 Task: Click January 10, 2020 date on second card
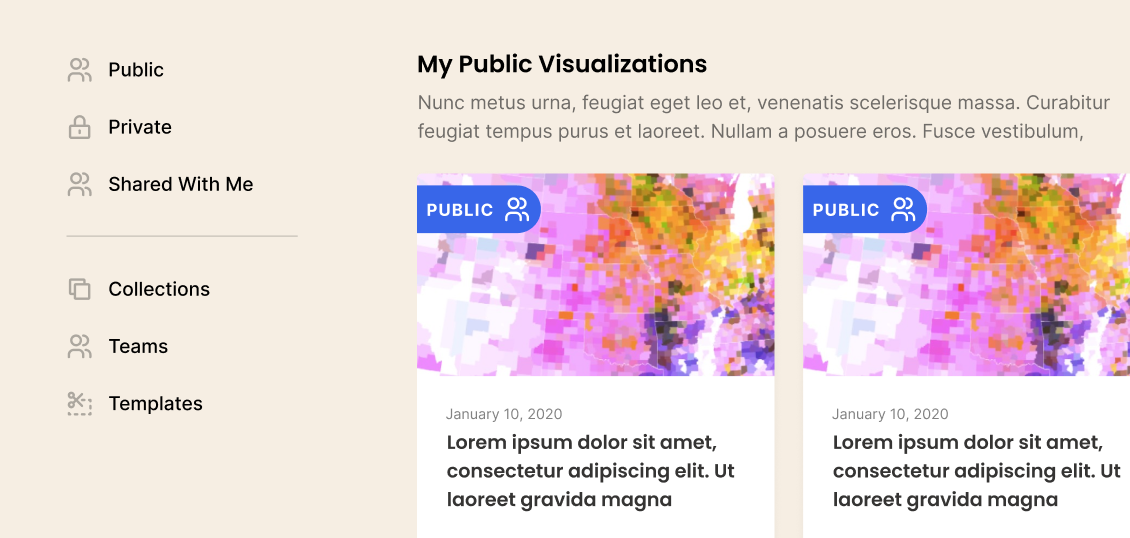pyautogui.click(x=891, y=414)
